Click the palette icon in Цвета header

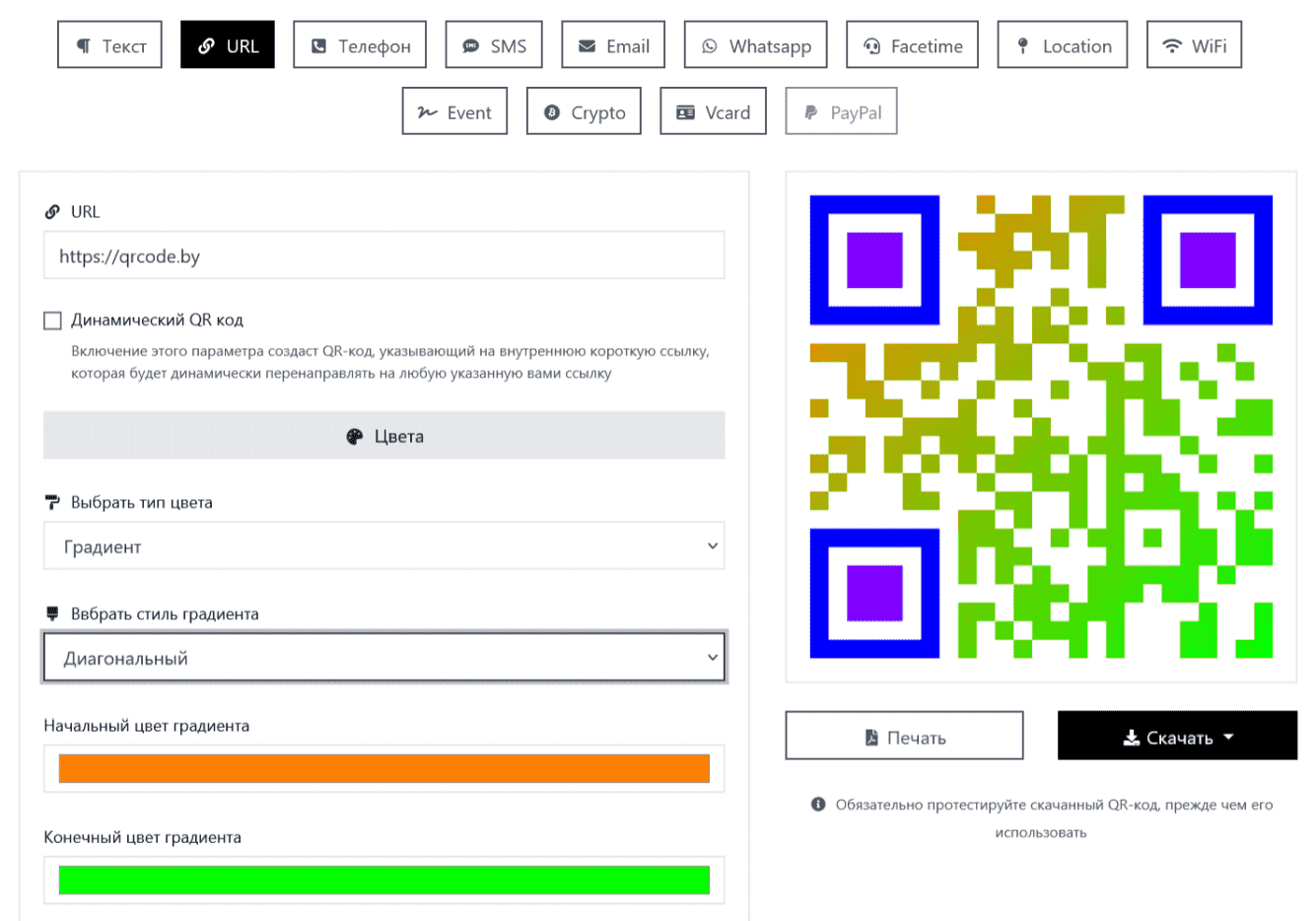click(x=355, y=437)
